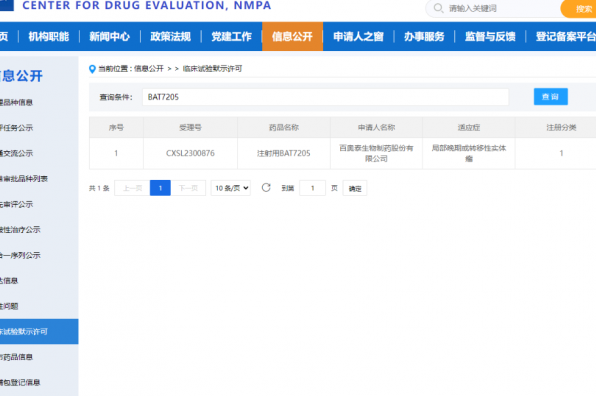This screenshot has width=596, height=396.
Task: Open the 党建工作 menu
Action: click(231, 36)
